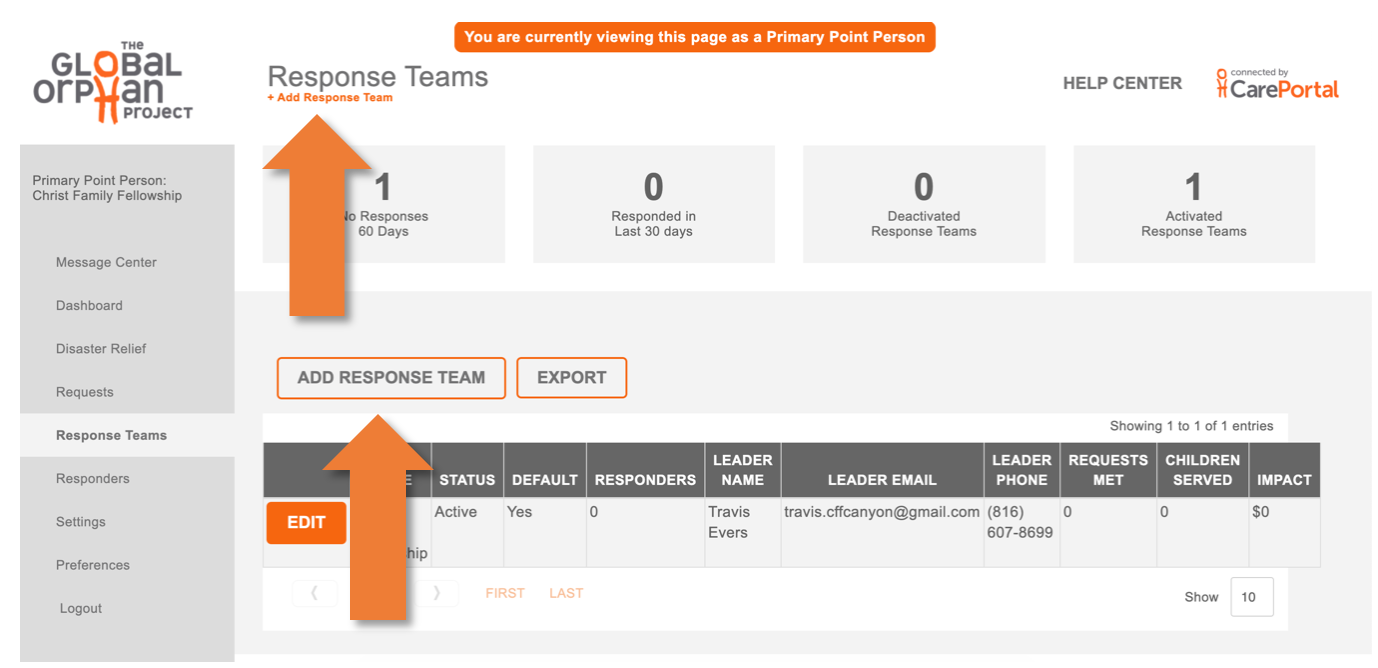The height and width of the screenshot is (668, 1378).
Task: Sort table by STATUS column header
Action: pos(467,480)
